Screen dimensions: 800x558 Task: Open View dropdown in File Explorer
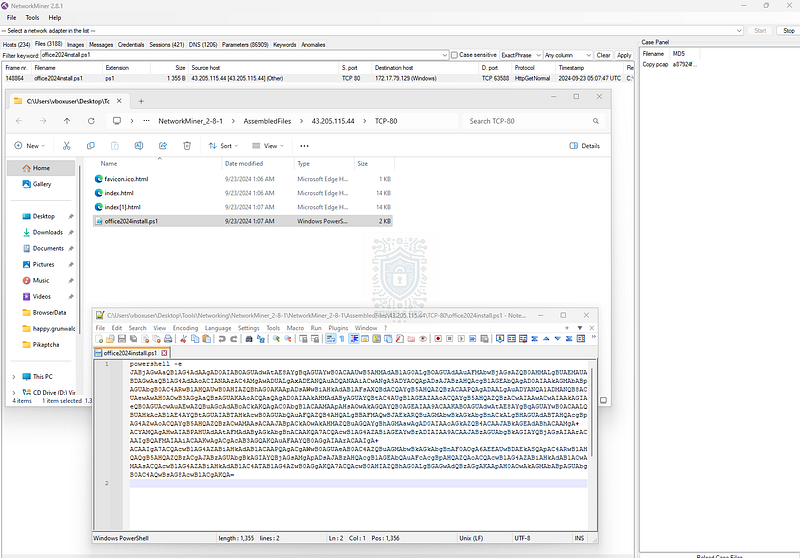pyautogui.click(x=266, y=146)
